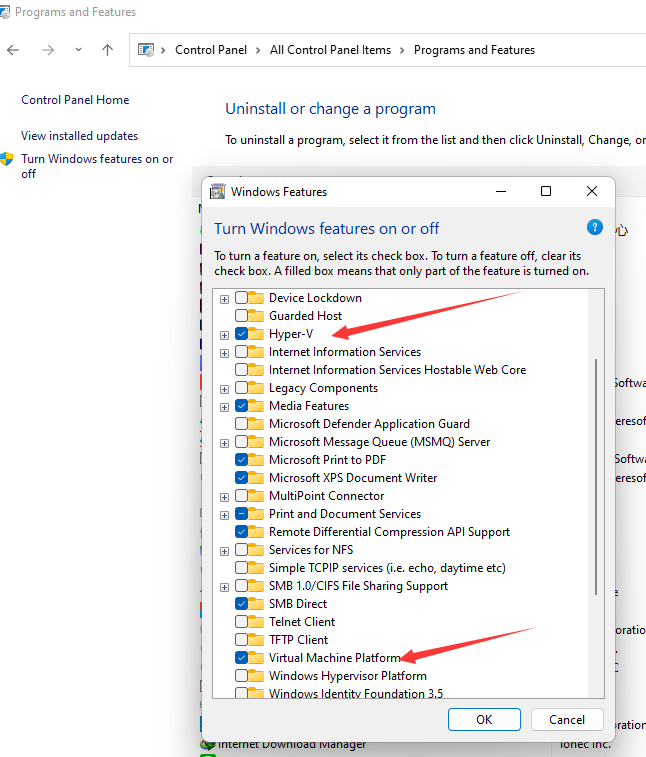The height and width of the screenshot is (757, 646).
Task: Check Microsoft Defender Application Guard checkbox
Action: (x=241, y=424)
